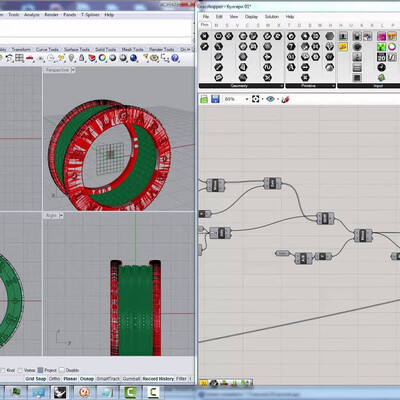The height and width of the screenshot is (400, 400).
Task: Open the Rhino Analyze menu
Action: tap(32, 15)
